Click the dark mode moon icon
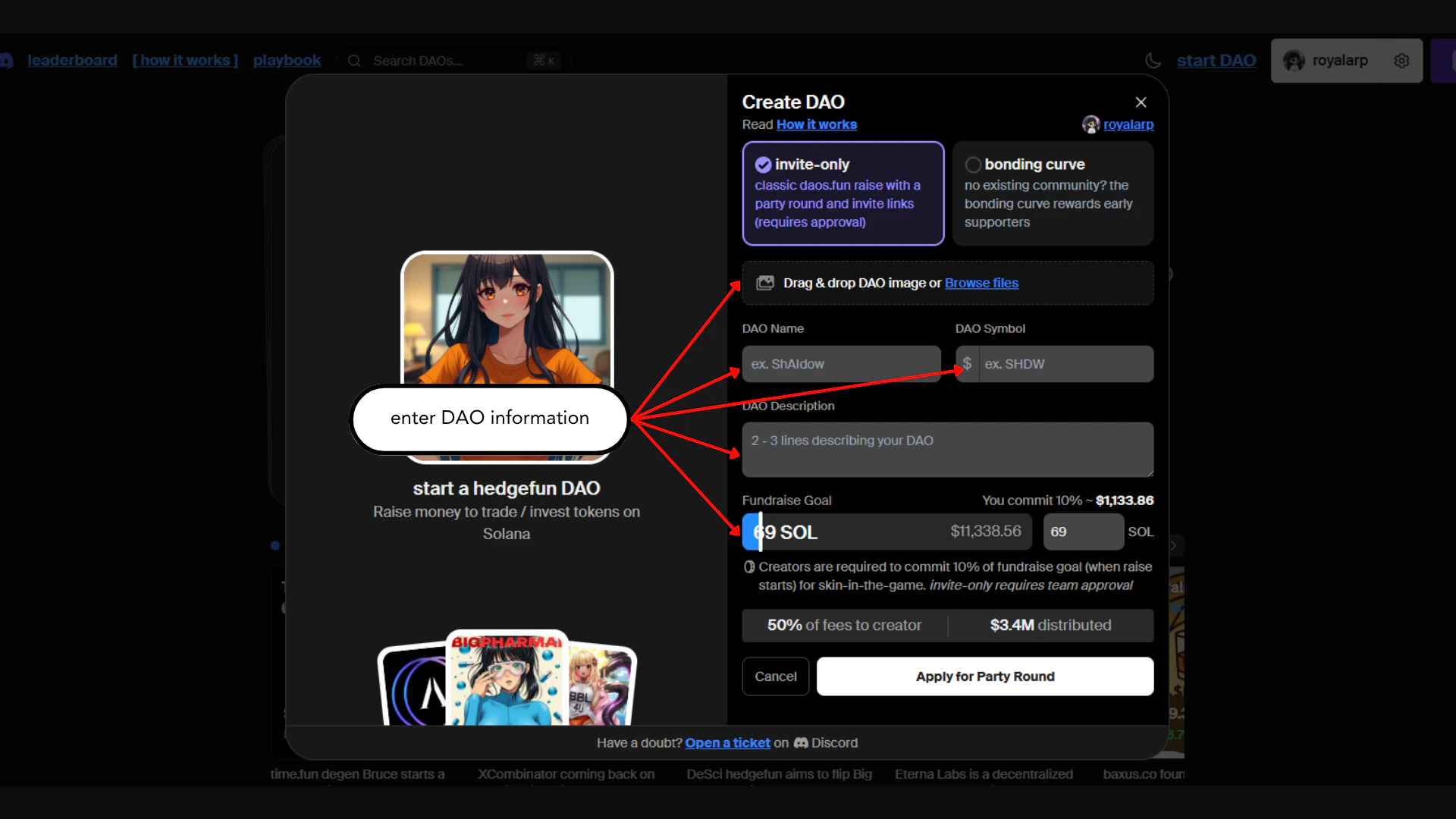Screen dimensions: 1456x819 (x=1153, y=61)
